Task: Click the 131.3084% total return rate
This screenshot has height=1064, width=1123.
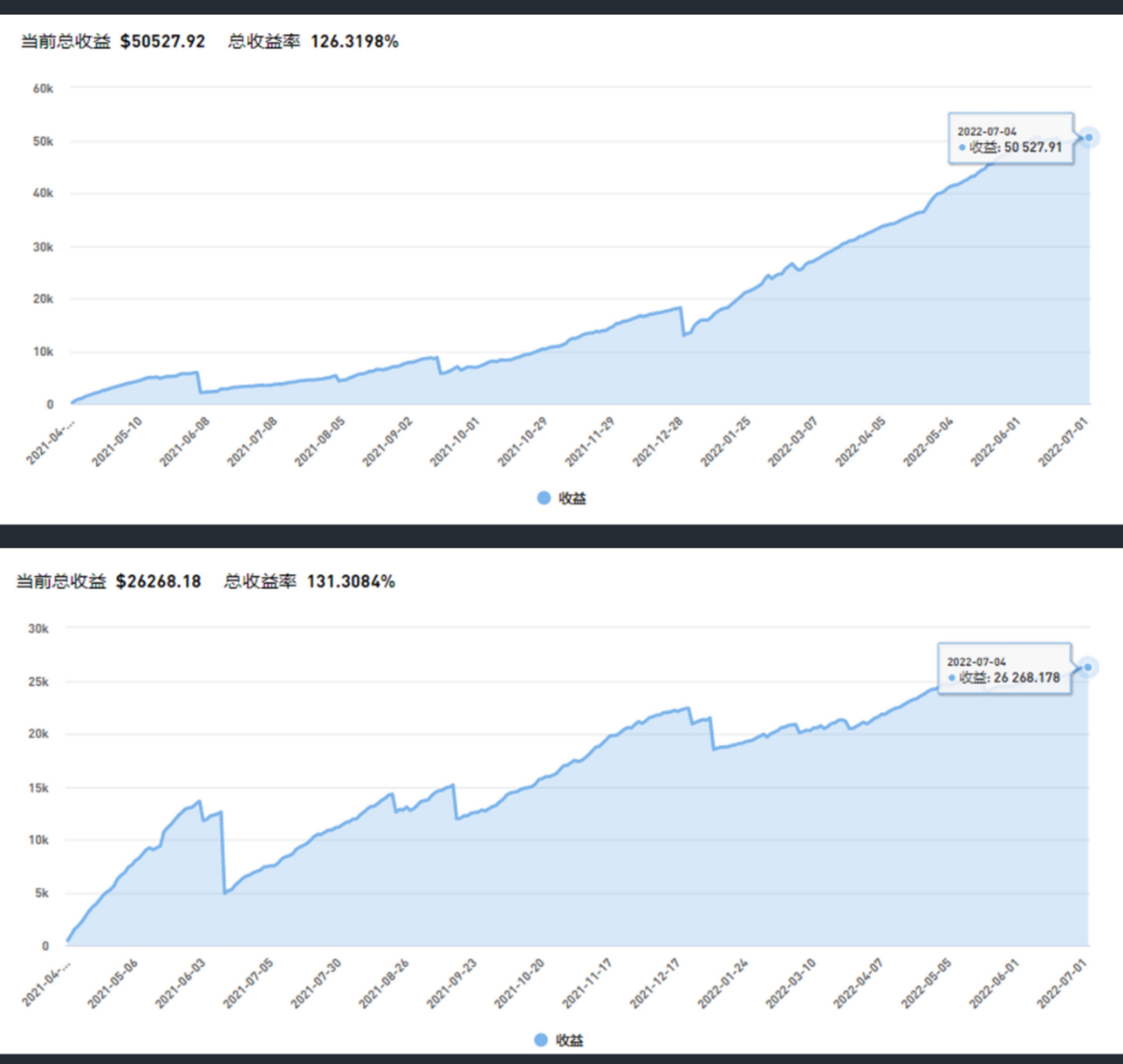Action: [350, 581]
